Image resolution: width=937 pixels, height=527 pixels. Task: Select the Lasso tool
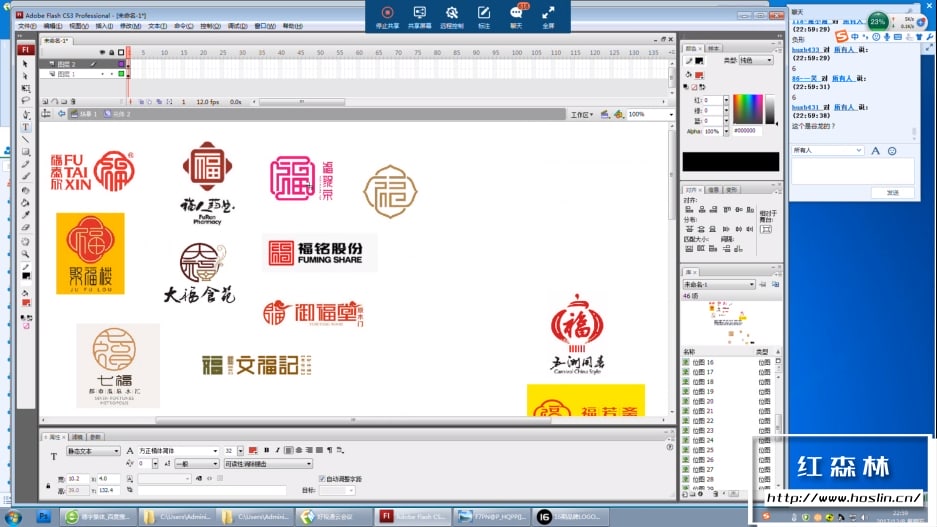click(x=26, y=100)
